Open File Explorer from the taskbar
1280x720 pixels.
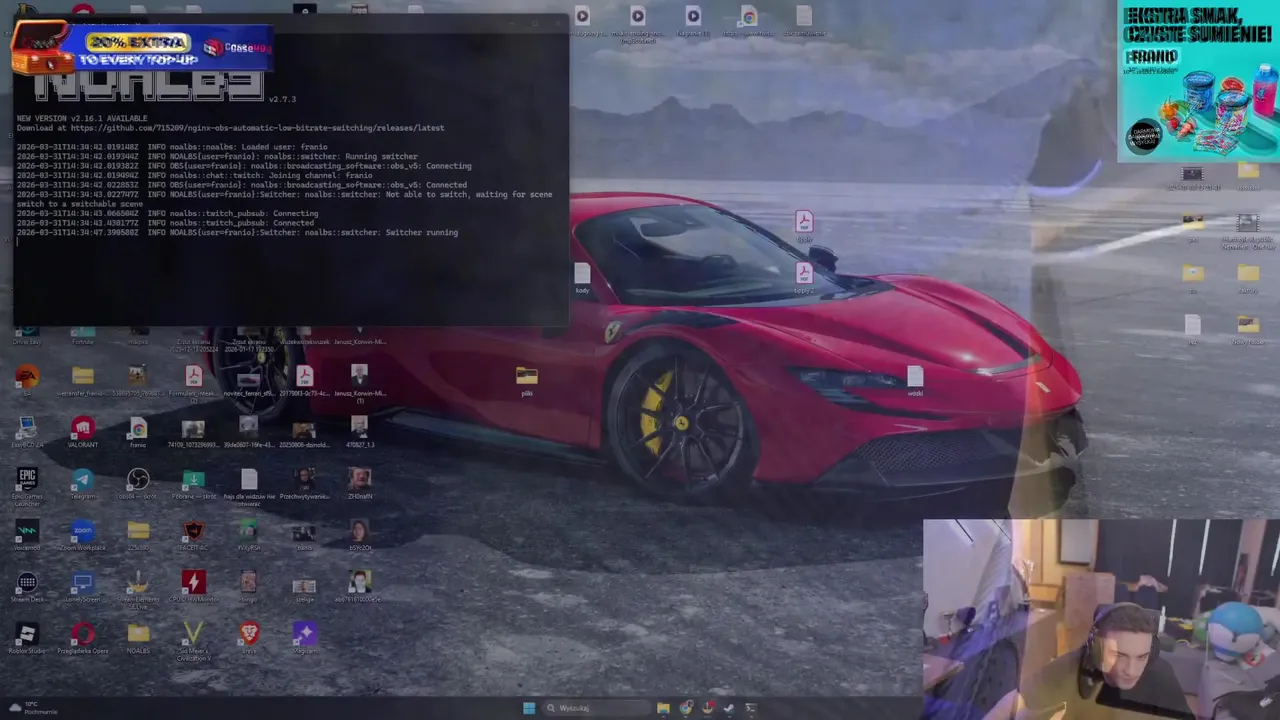(x=663, y=708)
